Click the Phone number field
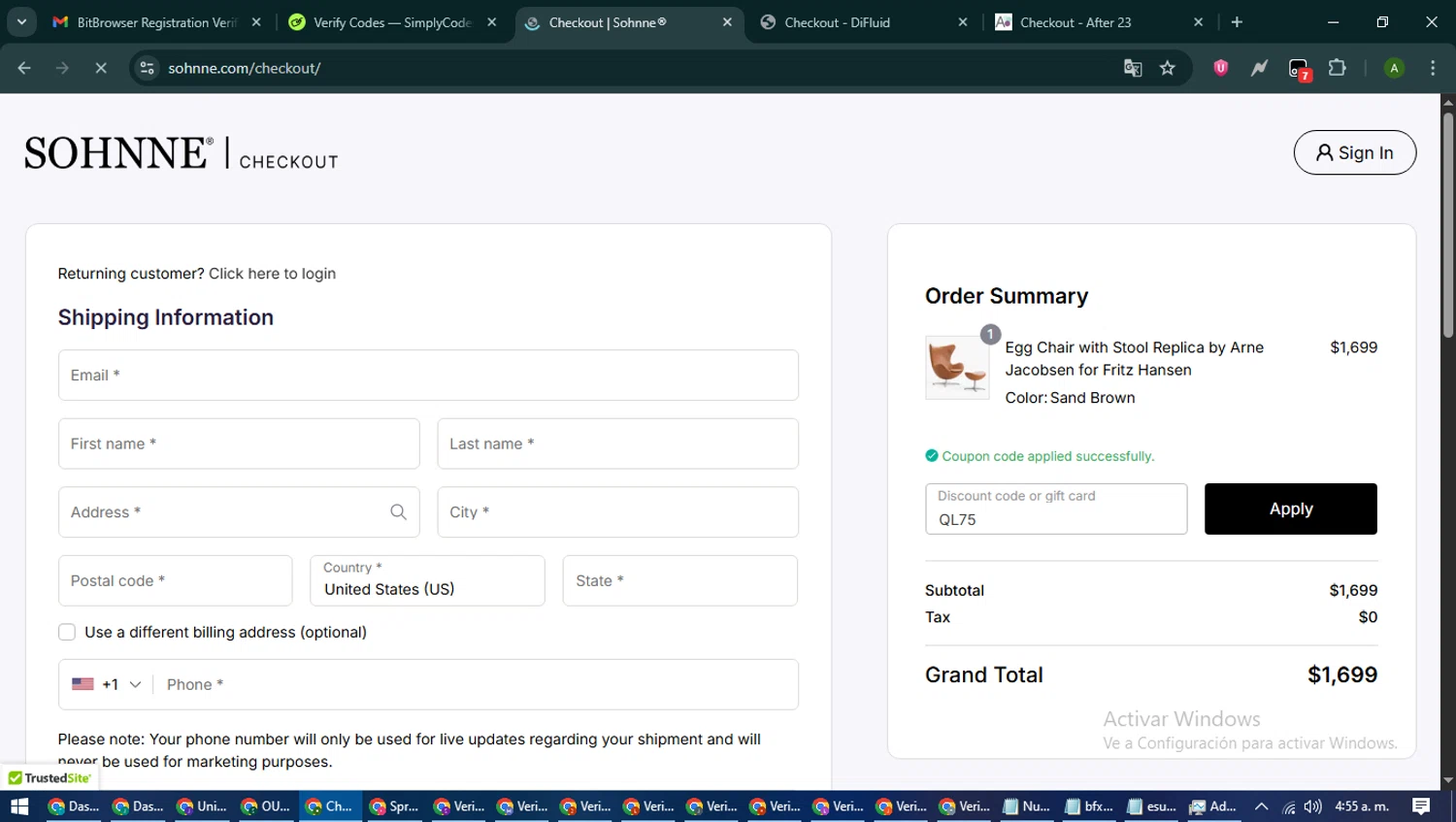 pyautogui.click(x=476, y=684)
